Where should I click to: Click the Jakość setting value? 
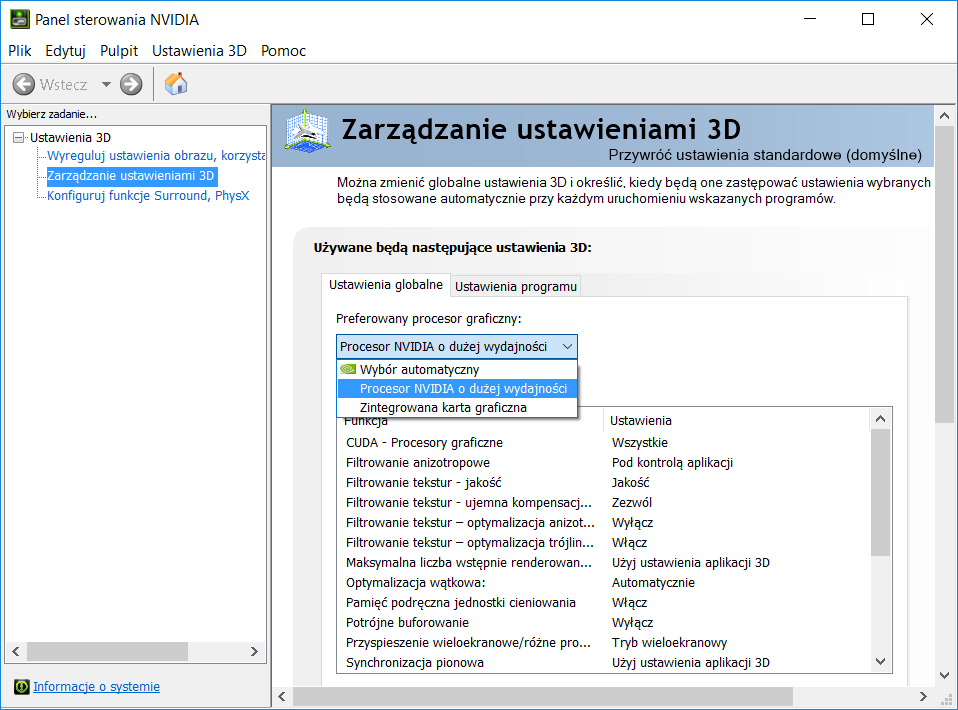tap(631, 483)
